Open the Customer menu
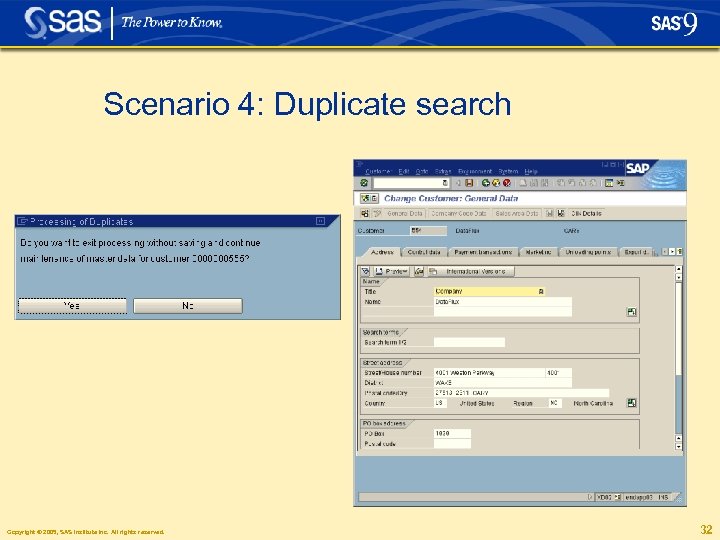 point(378,171)
